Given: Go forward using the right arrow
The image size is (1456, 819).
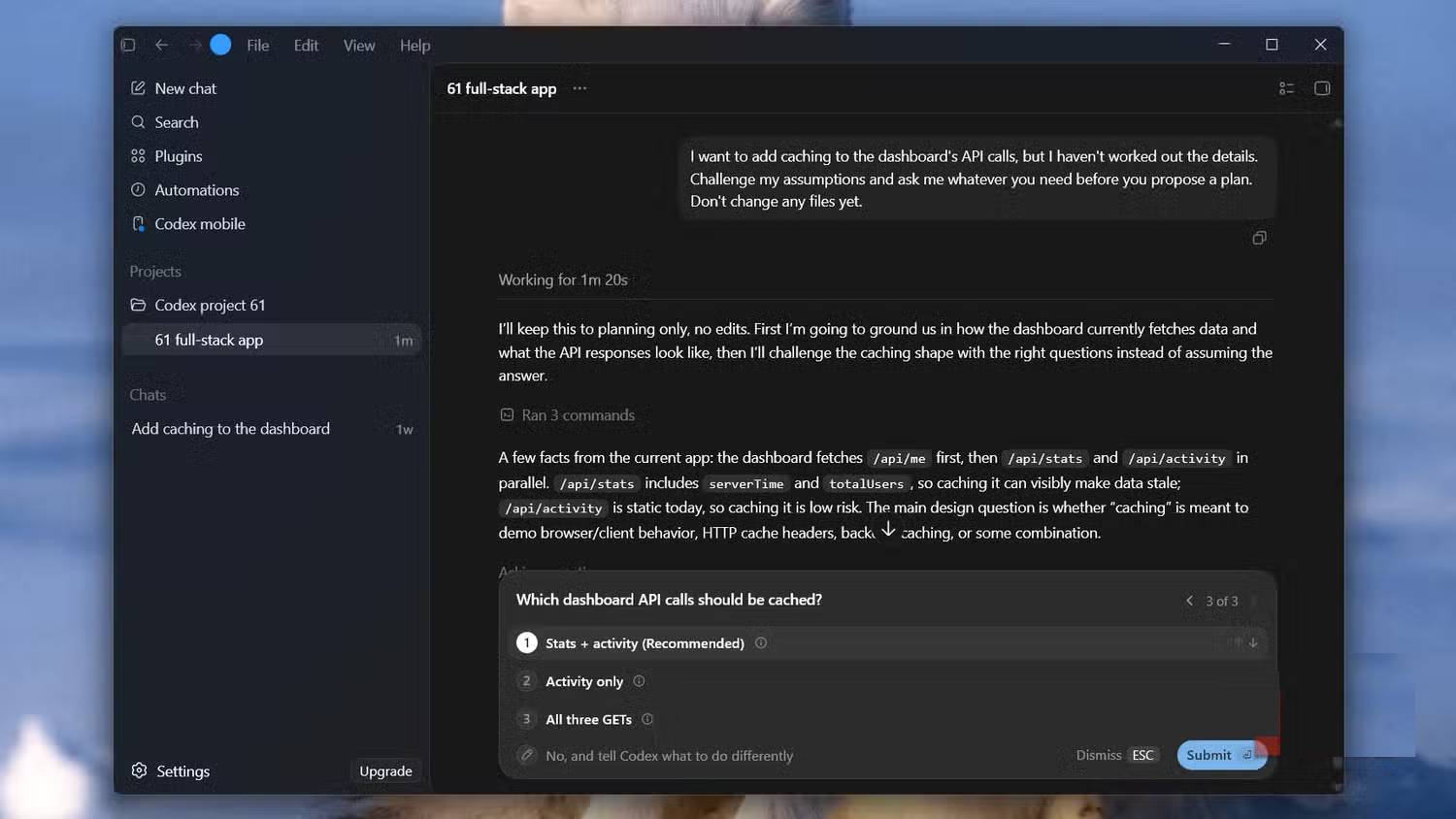Looking at the screenshot, I should 194,45.
